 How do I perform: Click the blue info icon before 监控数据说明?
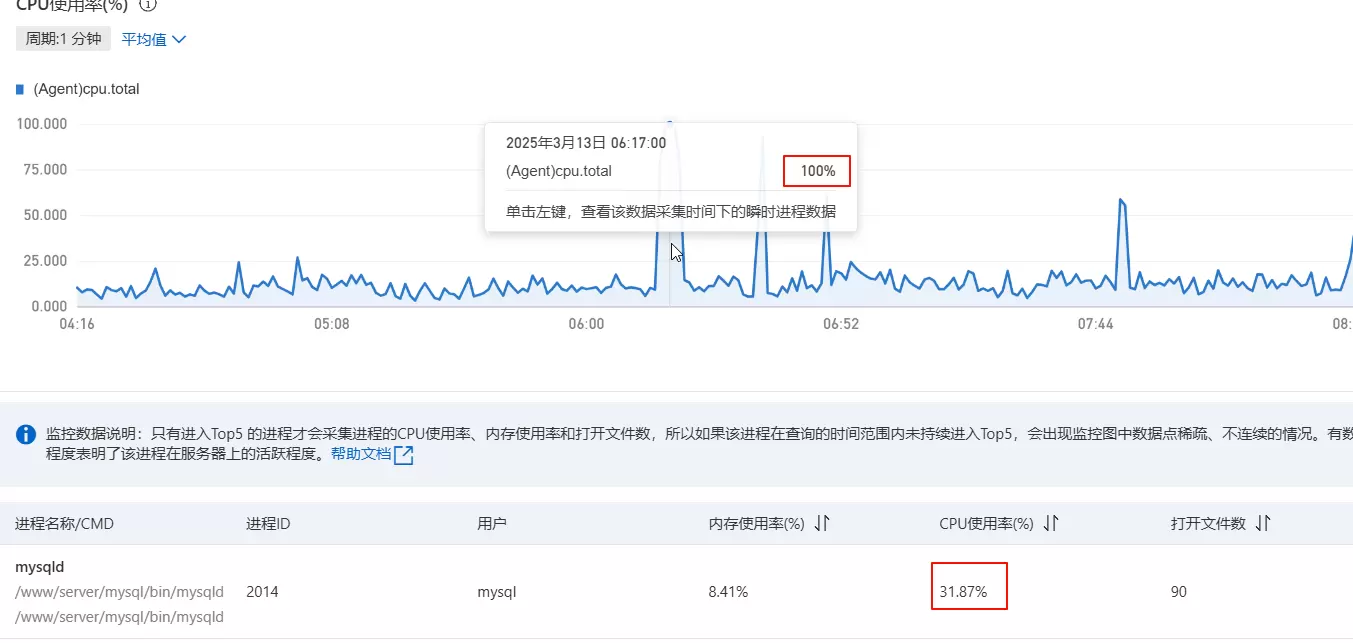point(26,434)
